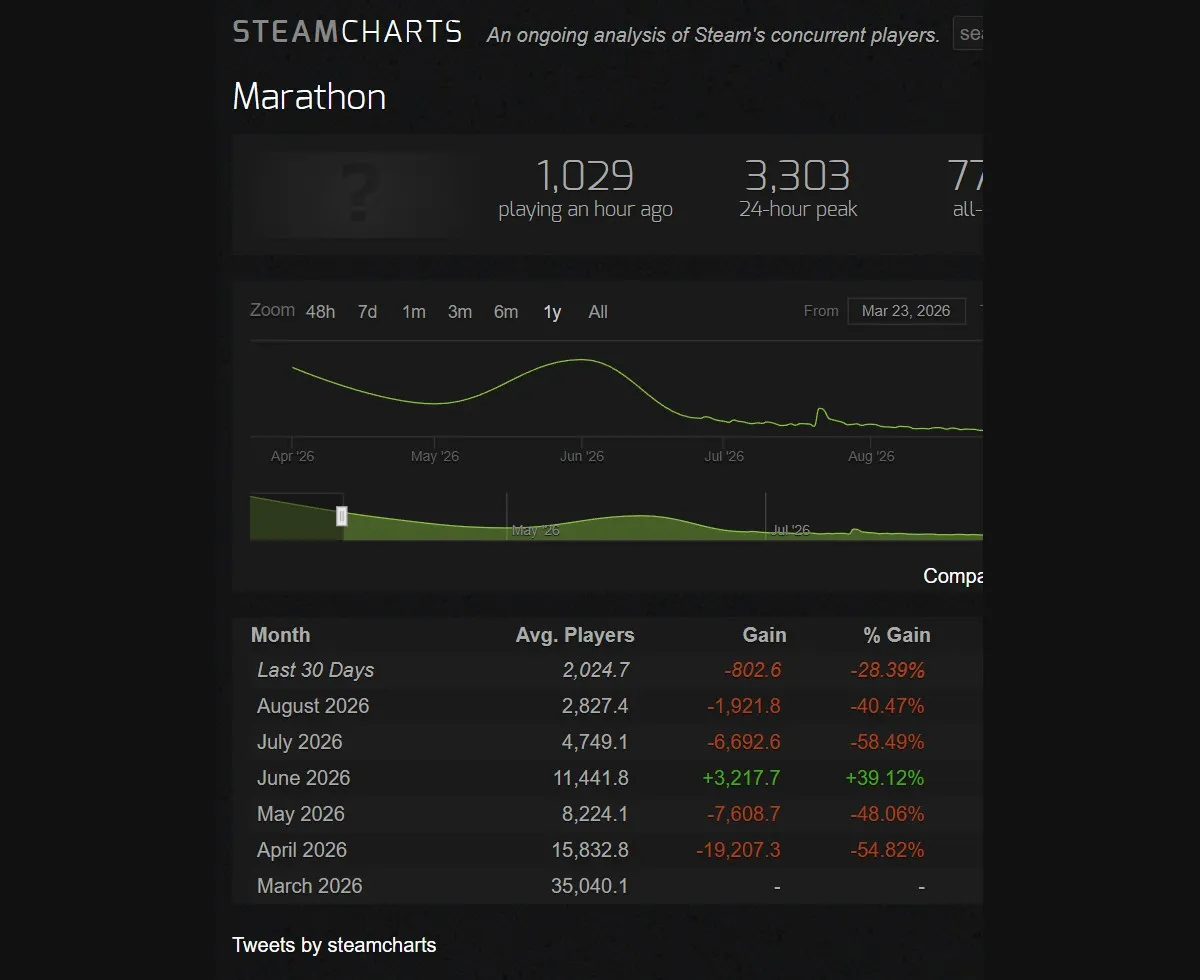
Task: Select the July 2026 row label
Action: tap(300, 742)
